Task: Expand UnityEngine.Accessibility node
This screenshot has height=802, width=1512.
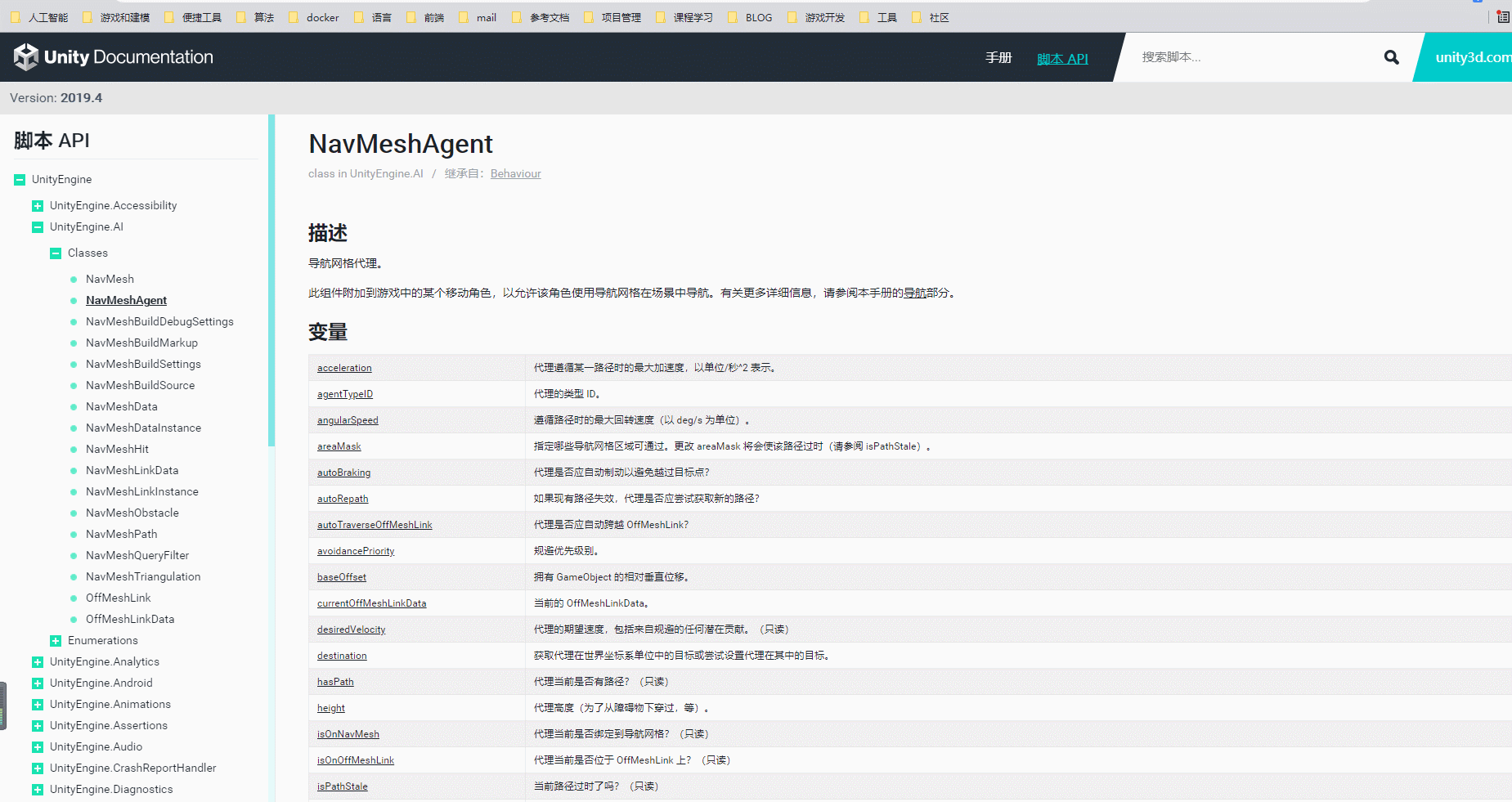Action: click(x=38, y=206)
